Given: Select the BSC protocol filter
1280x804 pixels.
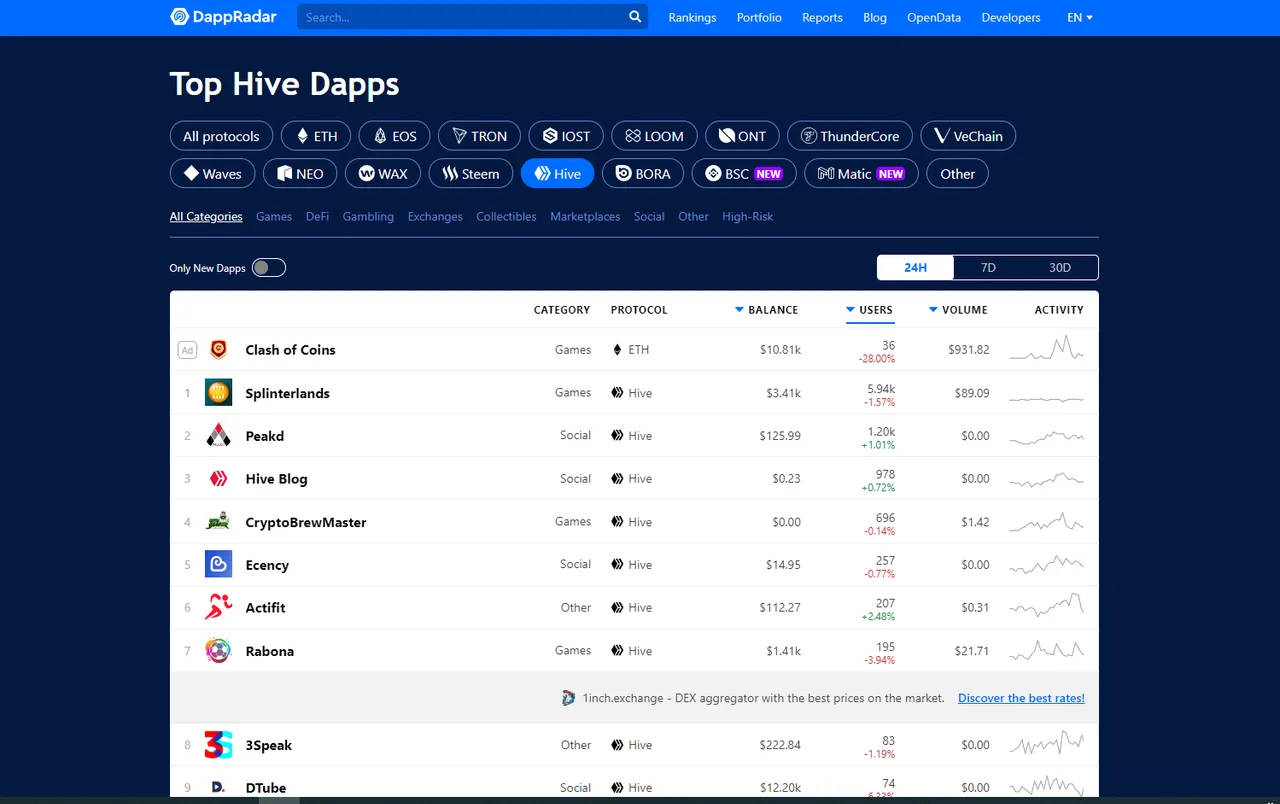Looking at the screenshot, I should [x=744, y=173].
